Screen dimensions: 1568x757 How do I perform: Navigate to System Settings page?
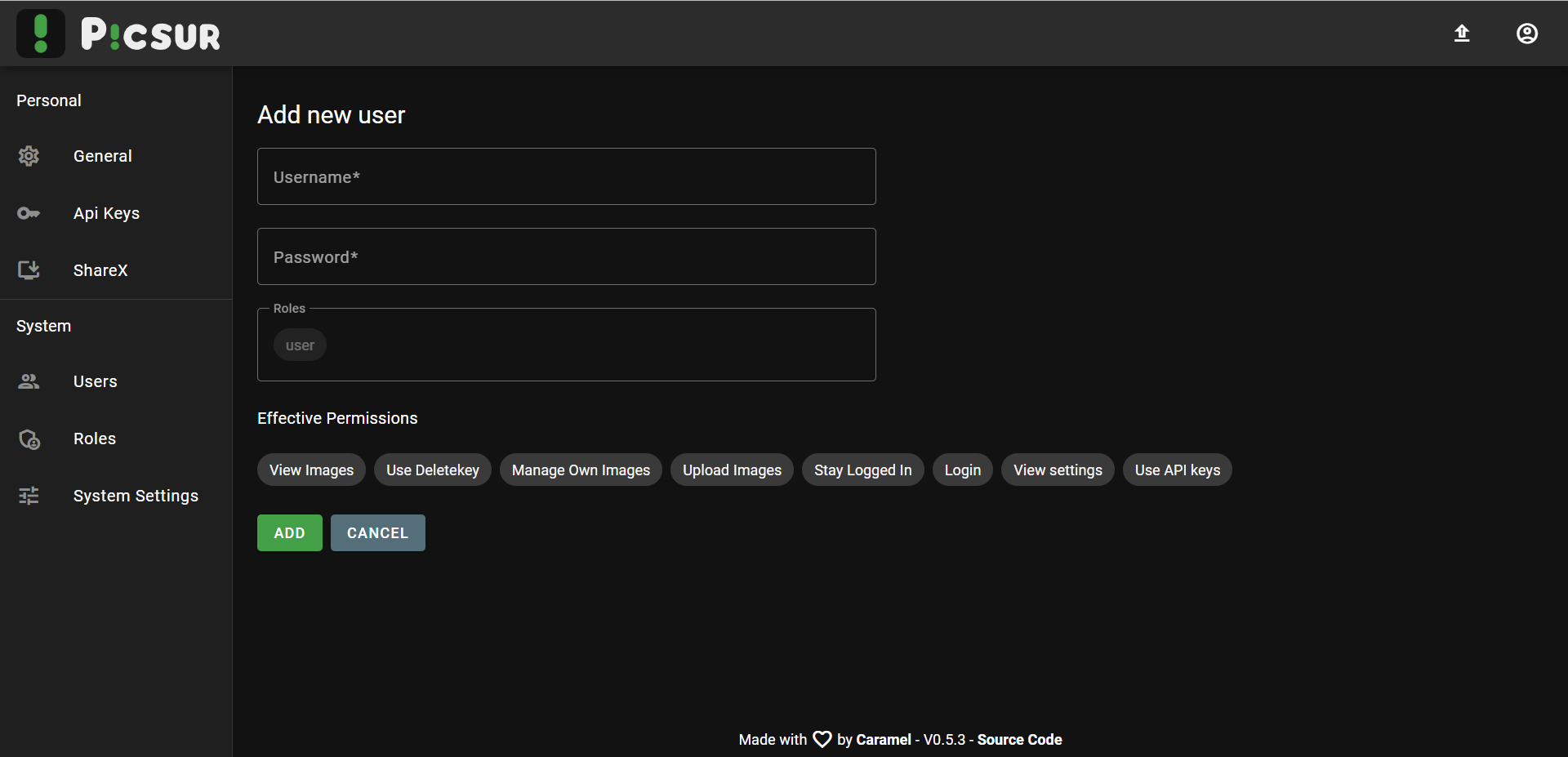tap(136, 496)
